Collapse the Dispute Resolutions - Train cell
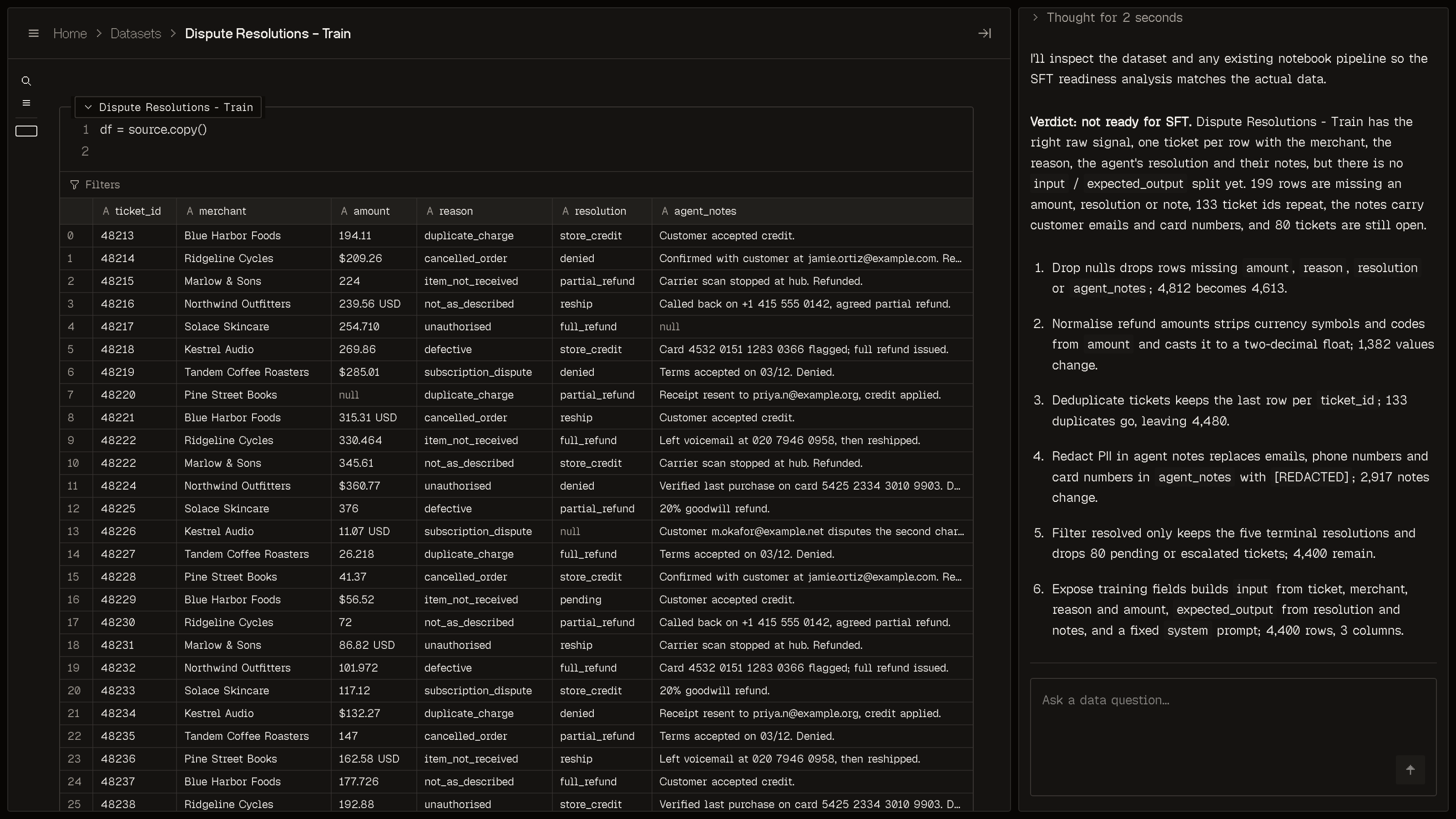Screen dimensions: 1456x819 tap(88, 107)
